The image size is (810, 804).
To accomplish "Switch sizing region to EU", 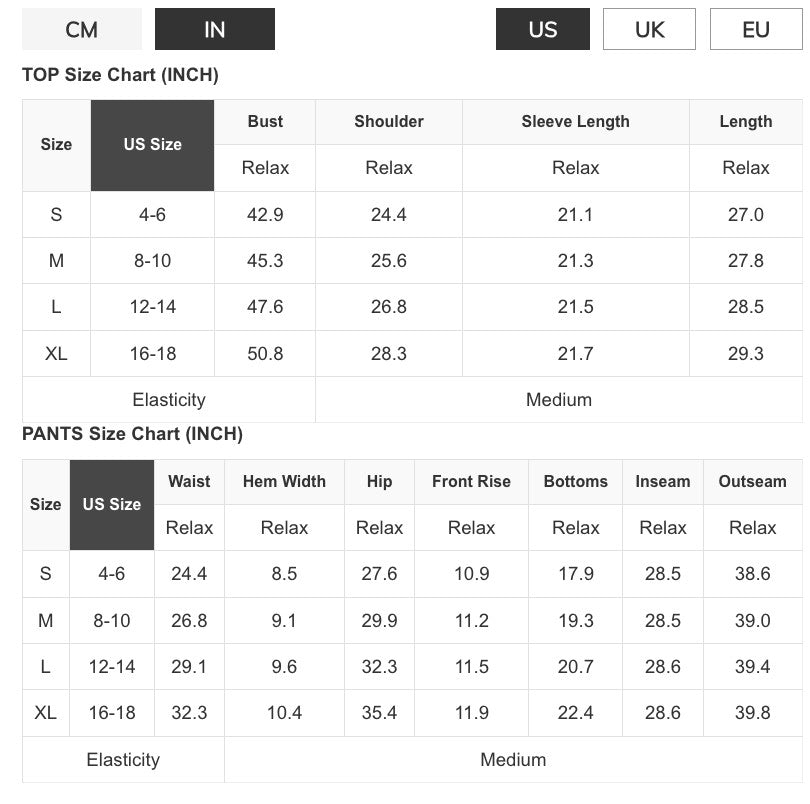I will tap(756, 29).
